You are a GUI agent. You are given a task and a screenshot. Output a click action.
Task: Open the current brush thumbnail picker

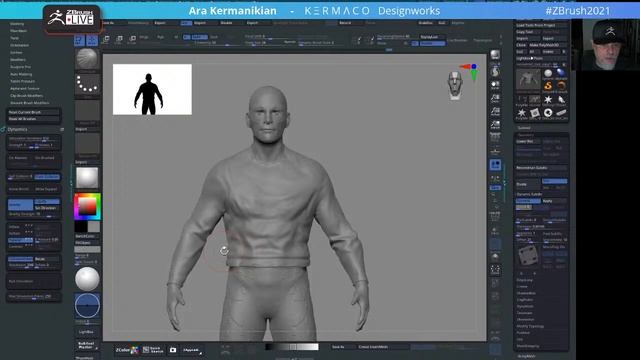pyautogui.click(x=87, y=59)
